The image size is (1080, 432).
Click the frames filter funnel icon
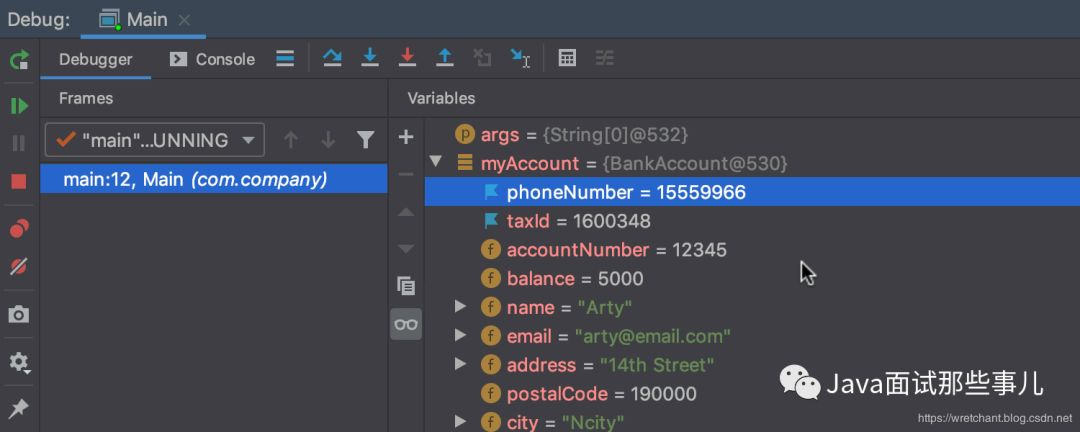366,141
